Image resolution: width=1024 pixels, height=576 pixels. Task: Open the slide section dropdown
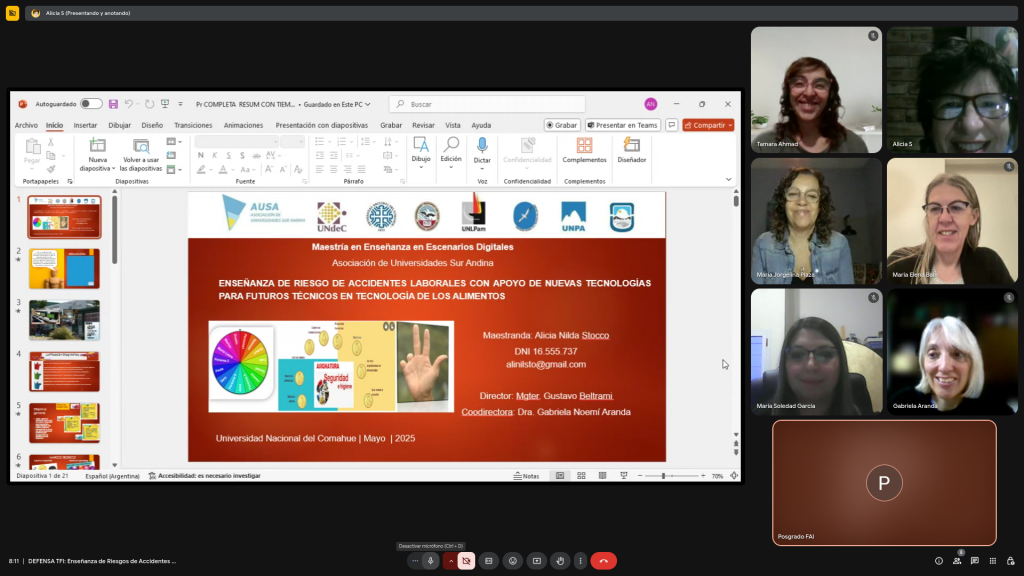174,170
